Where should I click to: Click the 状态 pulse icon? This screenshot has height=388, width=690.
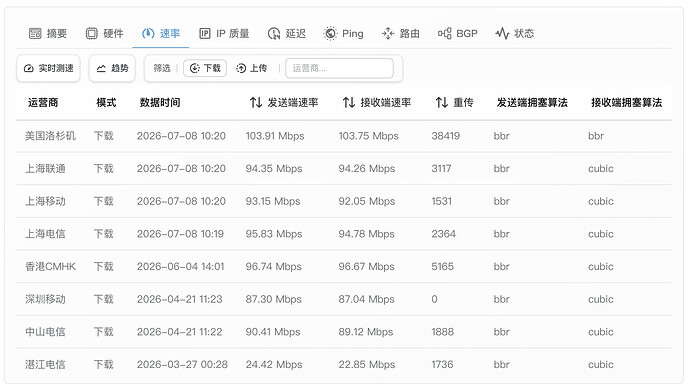tap(502, 33)
